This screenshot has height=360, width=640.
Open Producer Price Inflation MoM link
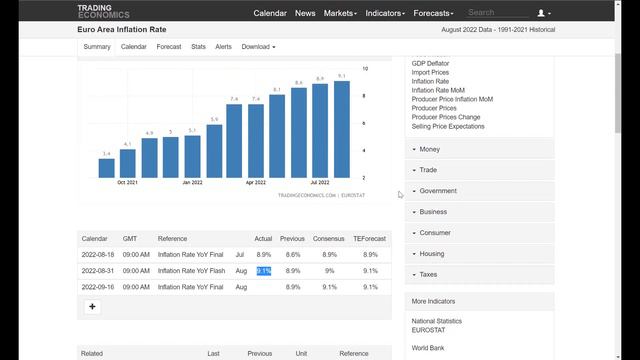click(x=452, y=99)
